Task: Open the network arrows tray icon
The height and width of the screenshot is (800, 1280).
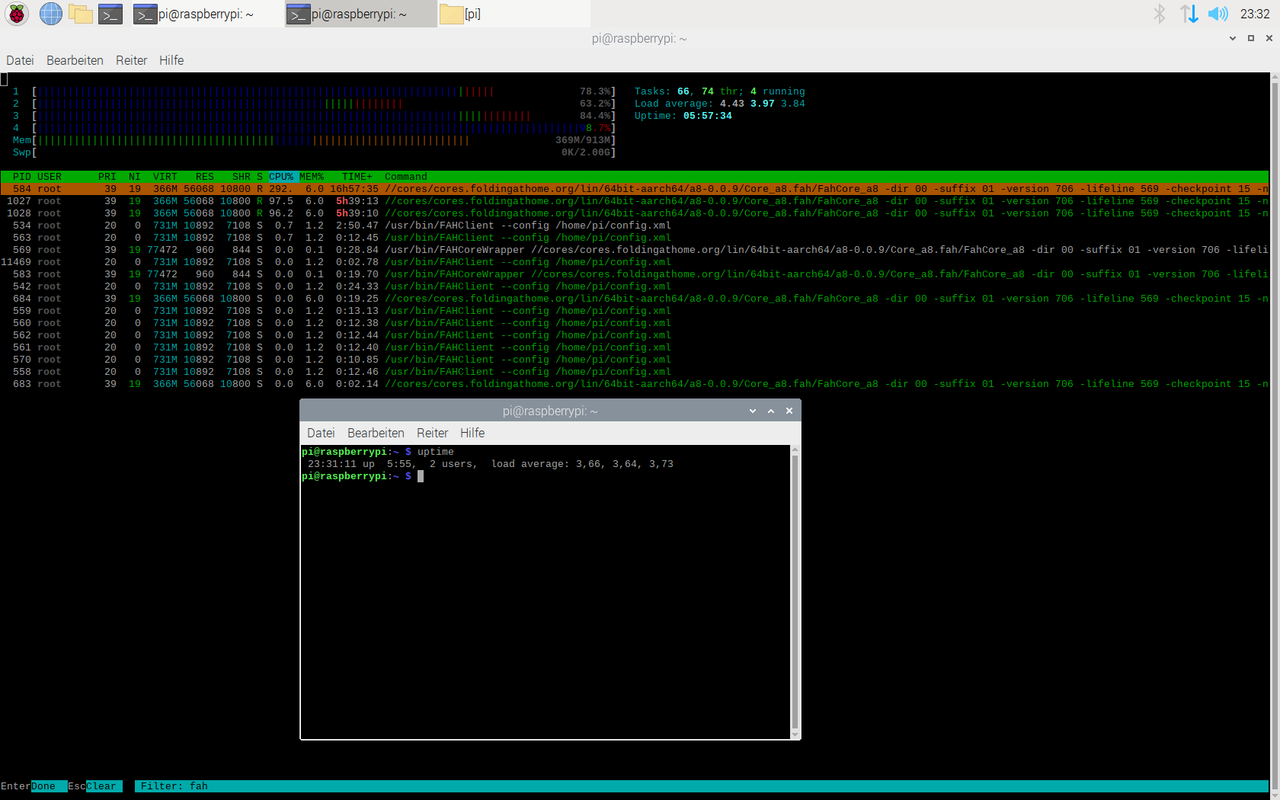Action: (1189, 14)
